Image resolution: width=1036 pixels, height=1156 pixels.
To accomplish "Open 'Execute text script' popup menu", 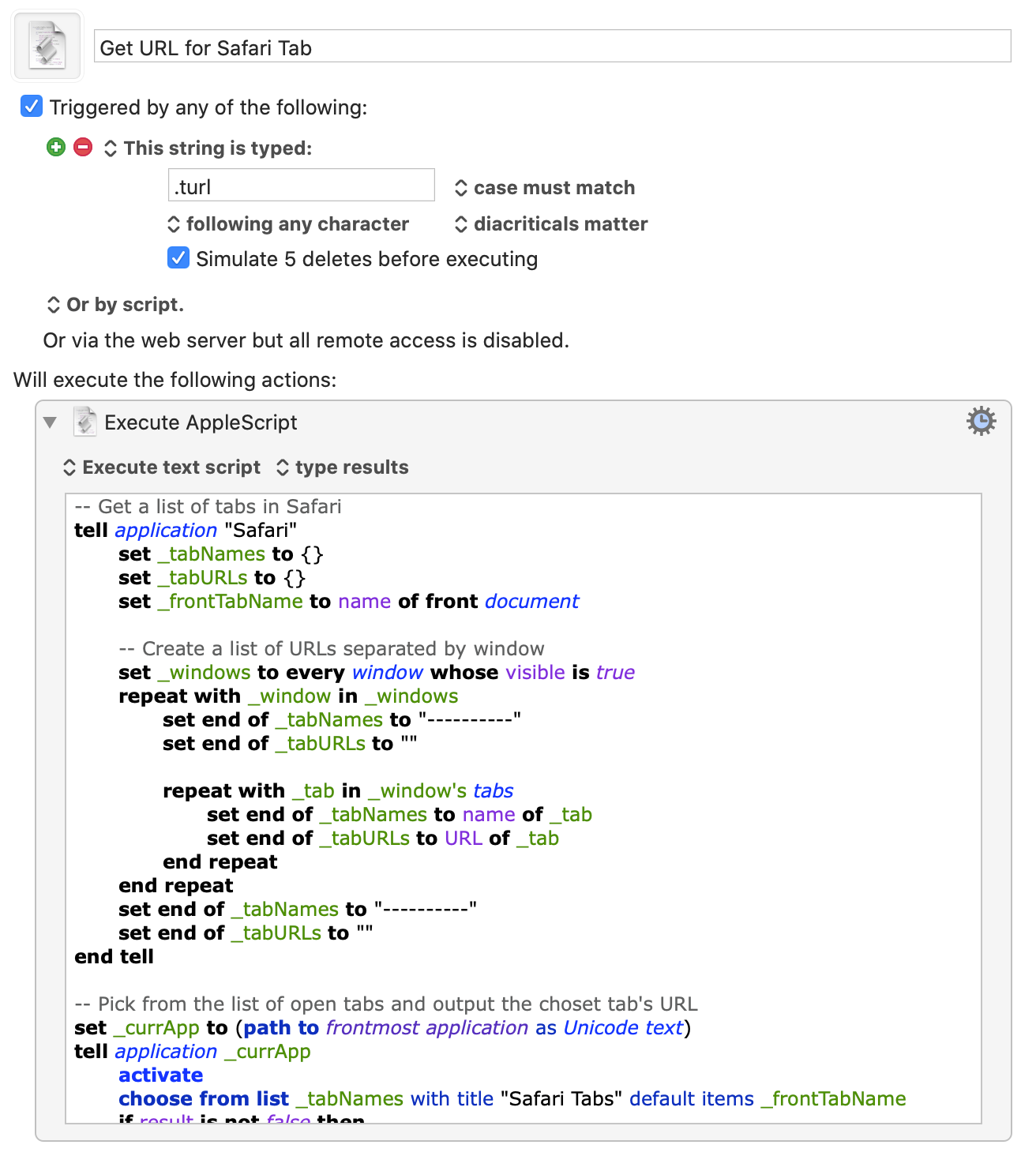I will point(162,467).
